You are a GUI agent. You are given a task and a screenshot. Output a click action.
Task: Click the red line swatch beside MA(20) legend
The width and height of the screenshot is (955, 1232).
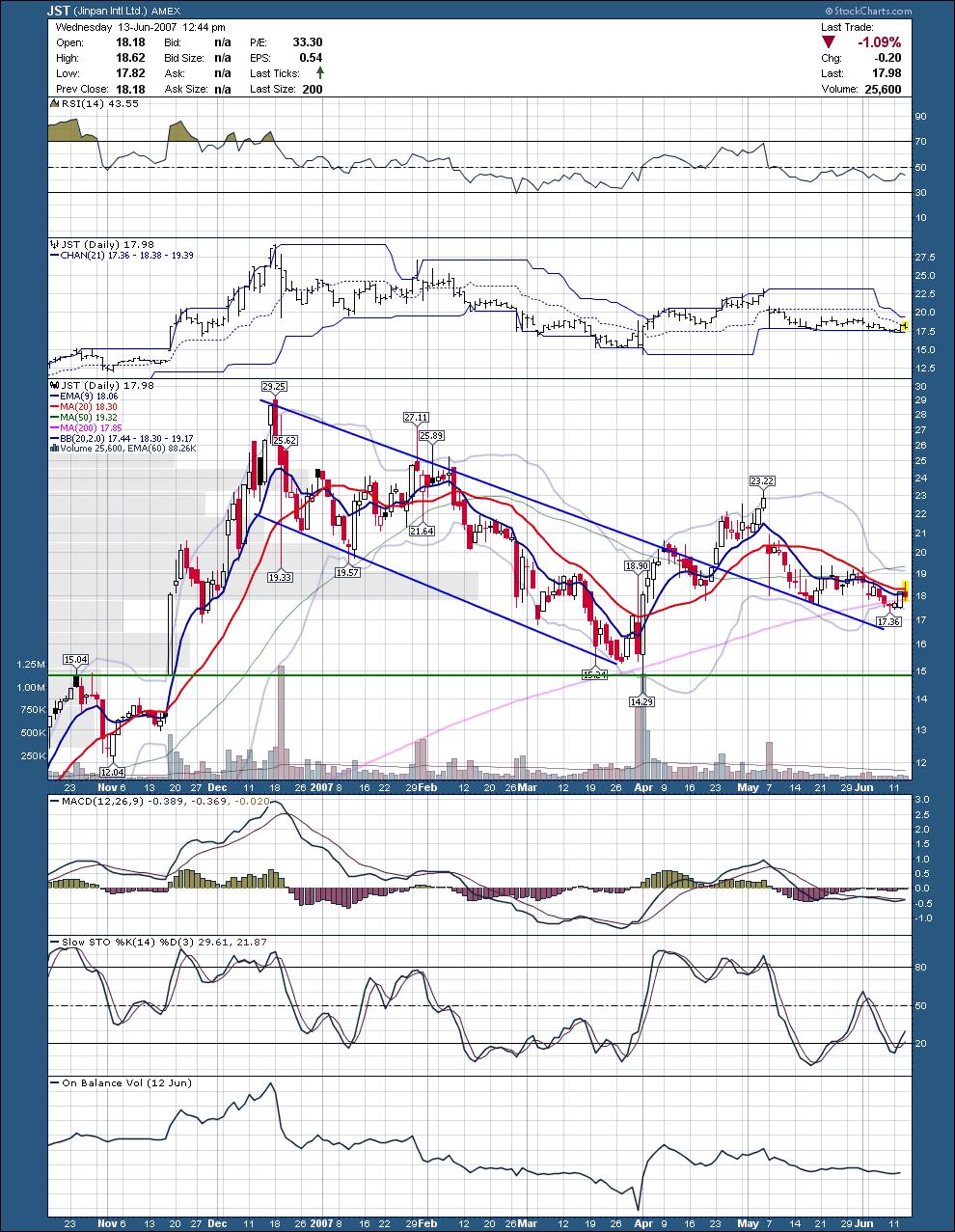tap(55, 407)
